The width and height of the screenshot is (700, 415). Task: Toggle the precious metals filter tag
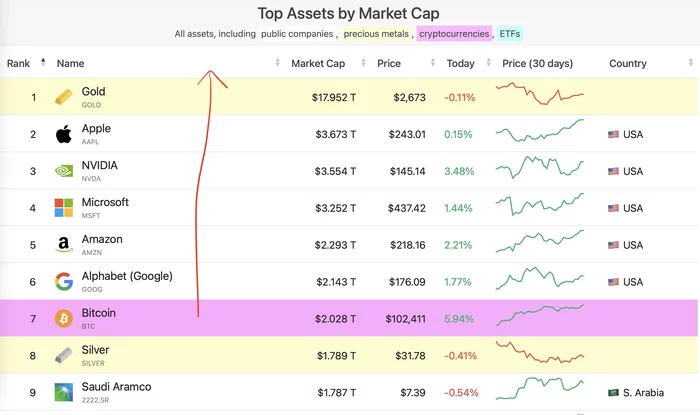click(x=376, y=34)
